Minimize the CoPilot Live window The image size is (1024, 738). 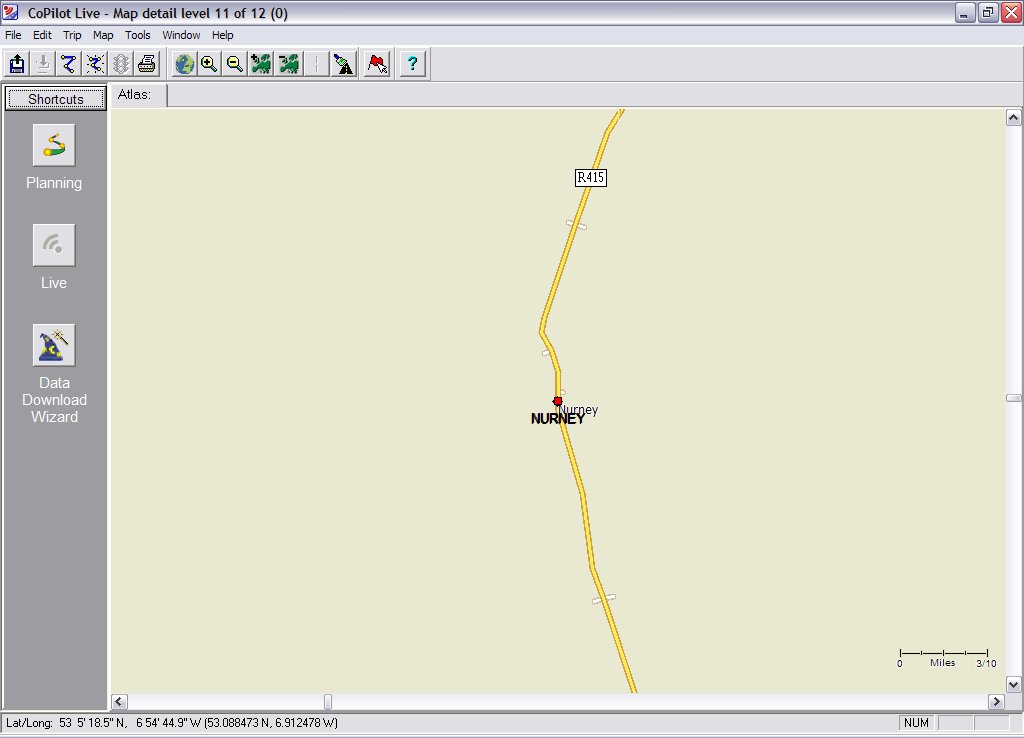(x=965, y=12)
